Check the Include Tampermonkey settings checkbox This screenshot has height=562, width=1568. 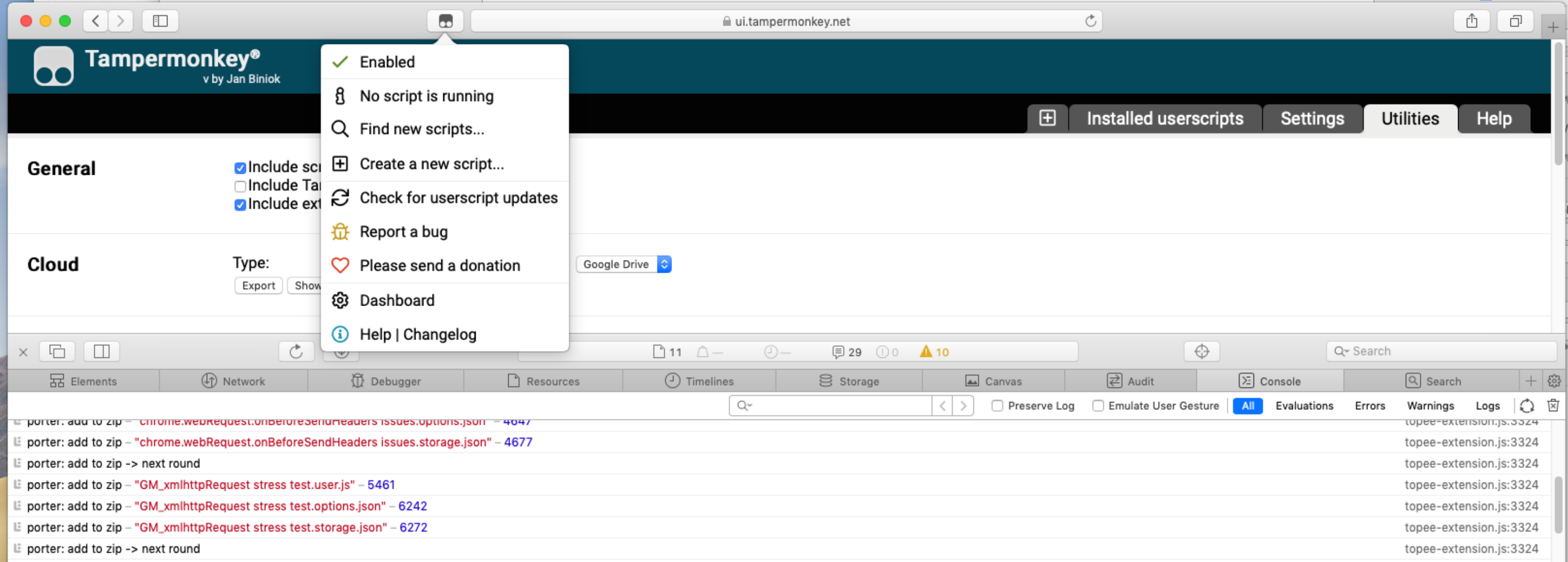(240, 186)
